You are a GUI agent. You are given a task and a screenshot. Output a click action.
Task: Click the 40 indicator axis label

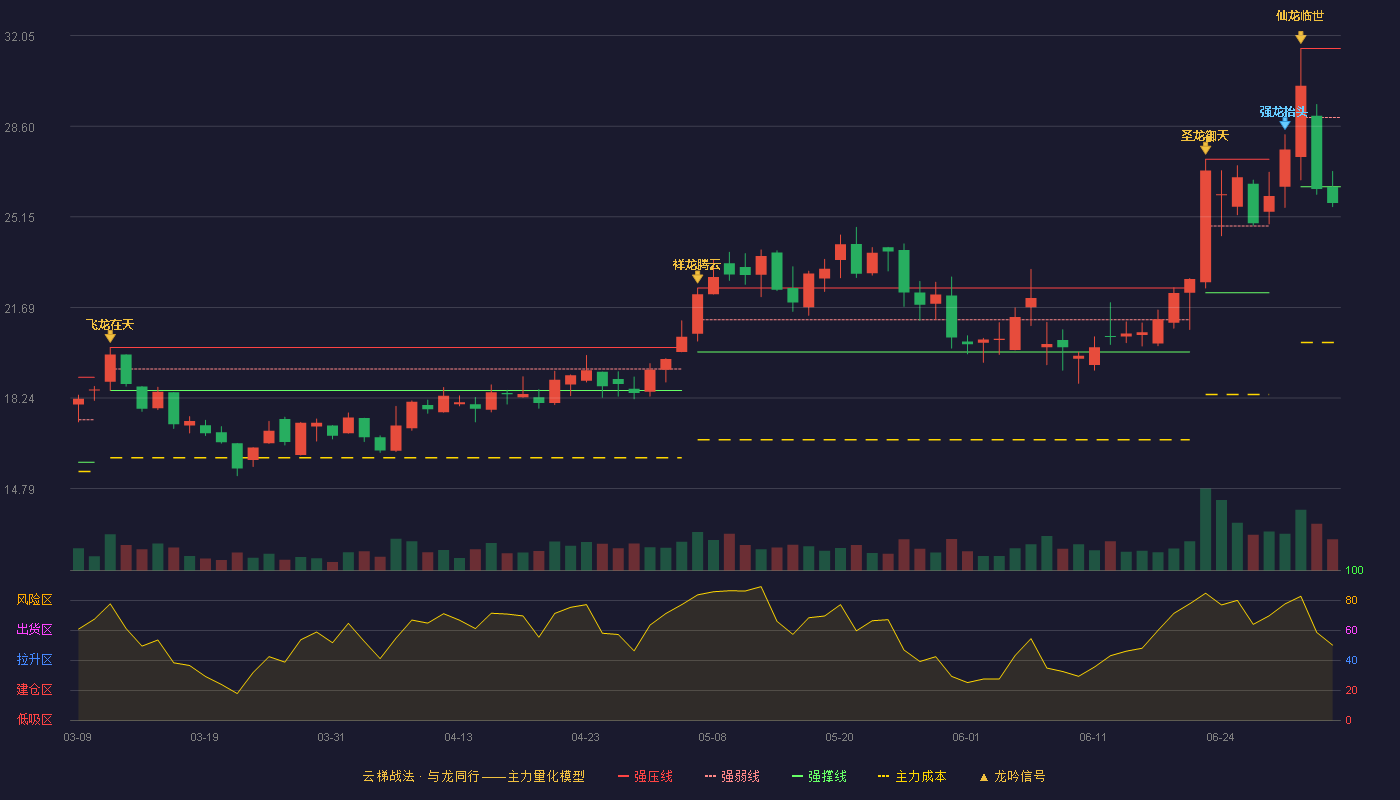[x=1351, y=660]
